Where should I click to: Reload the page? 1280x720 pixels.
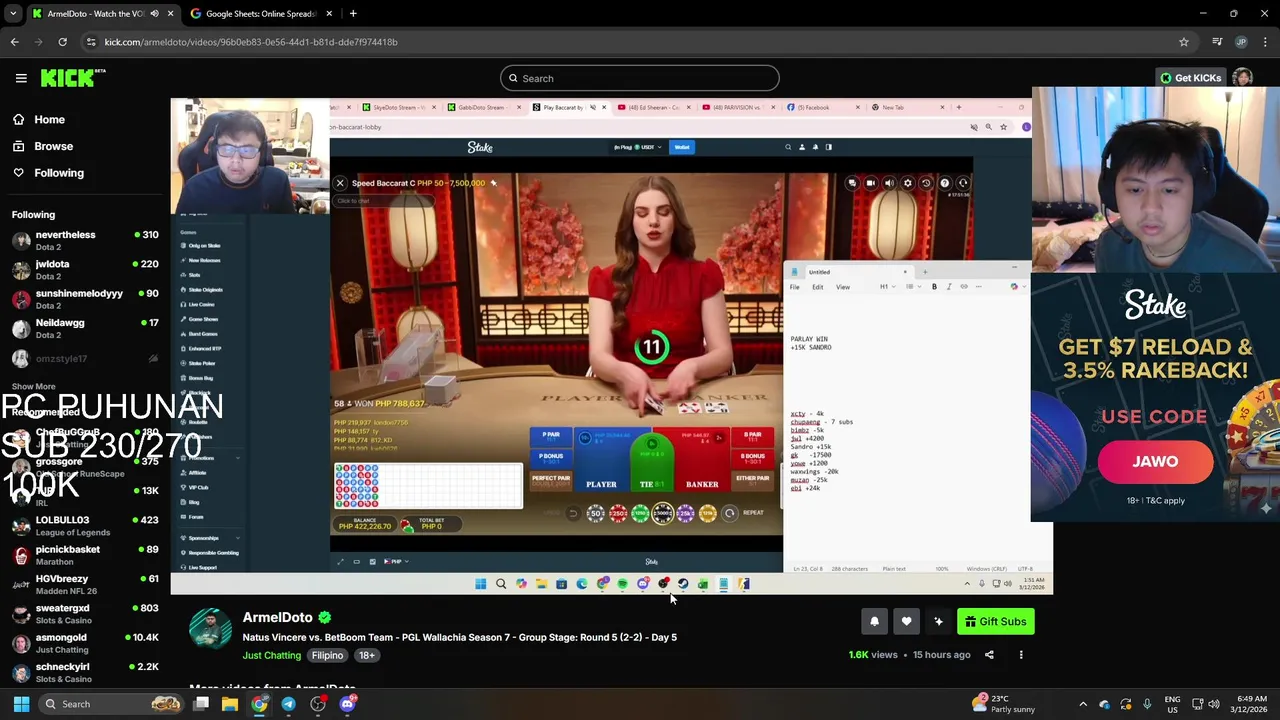tap(62, 42)
